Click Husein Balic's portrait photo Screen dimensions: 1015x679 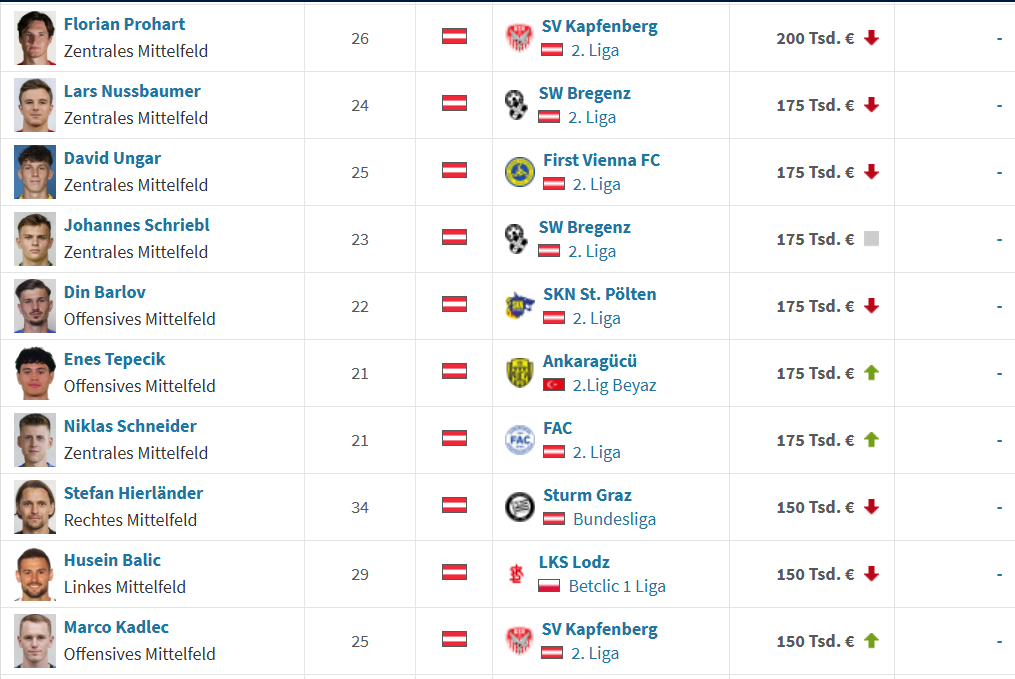click(x=35, y=574)
